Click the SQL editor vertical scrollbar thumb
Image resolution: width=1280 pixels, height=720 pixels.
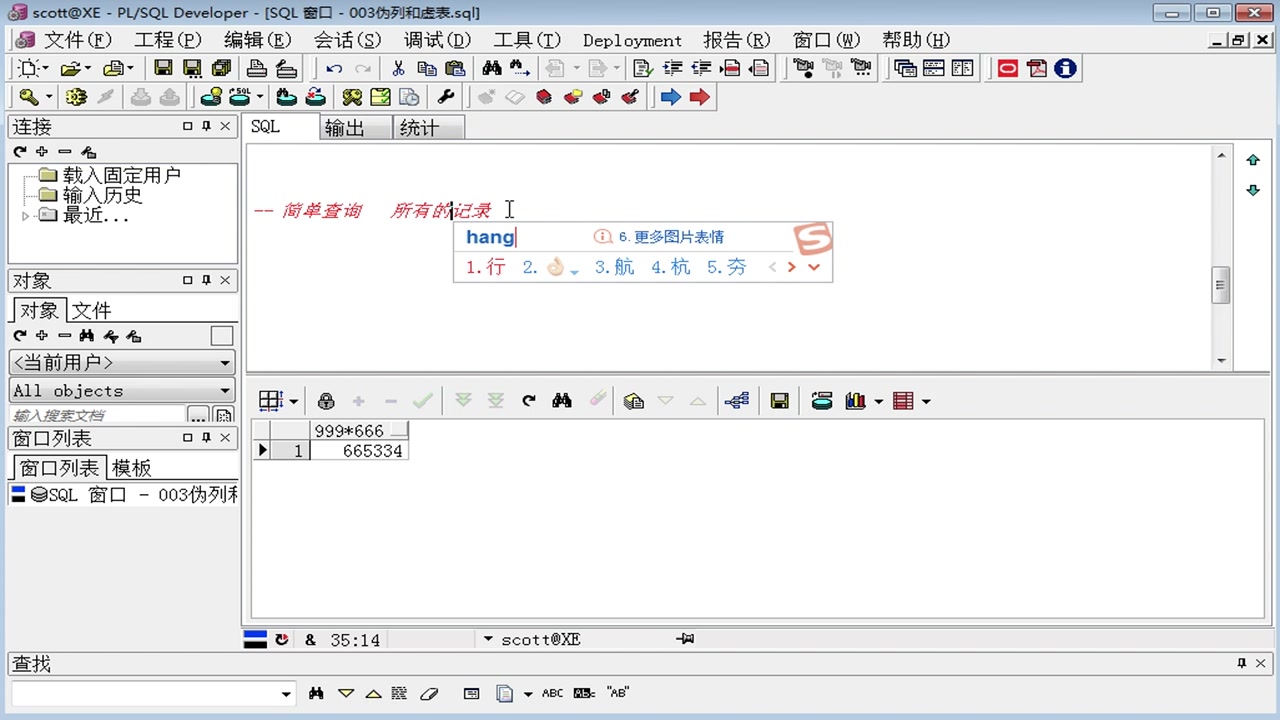coord(1221,285)
